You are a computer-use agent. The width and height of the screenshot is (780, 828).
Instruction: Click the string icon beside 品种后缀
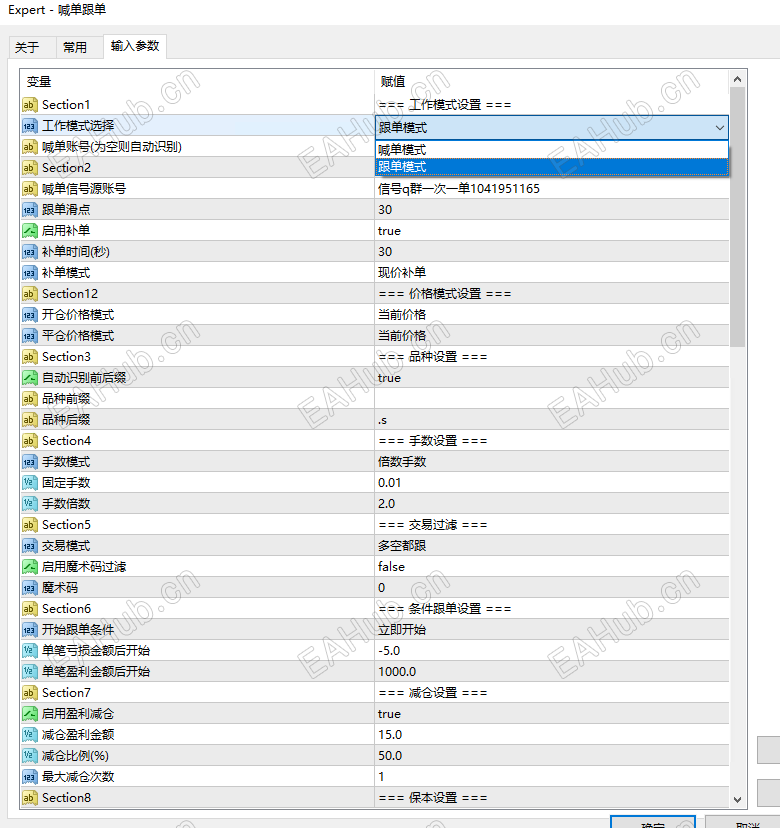point(30,420)
